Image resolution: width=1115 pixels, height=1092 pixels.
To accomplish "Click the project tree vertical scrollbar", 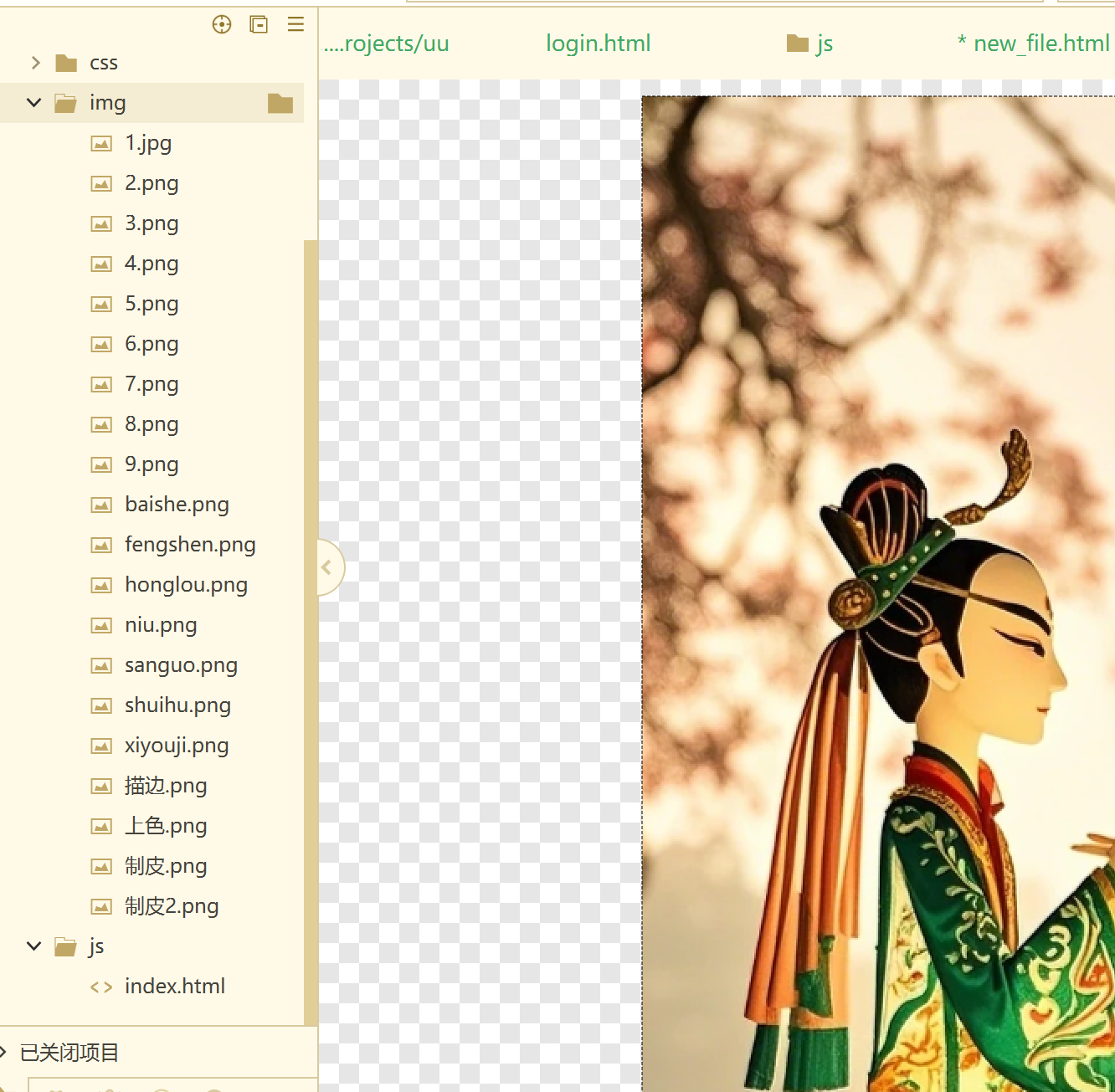I will pyautogui.click(x=311, y=632).
